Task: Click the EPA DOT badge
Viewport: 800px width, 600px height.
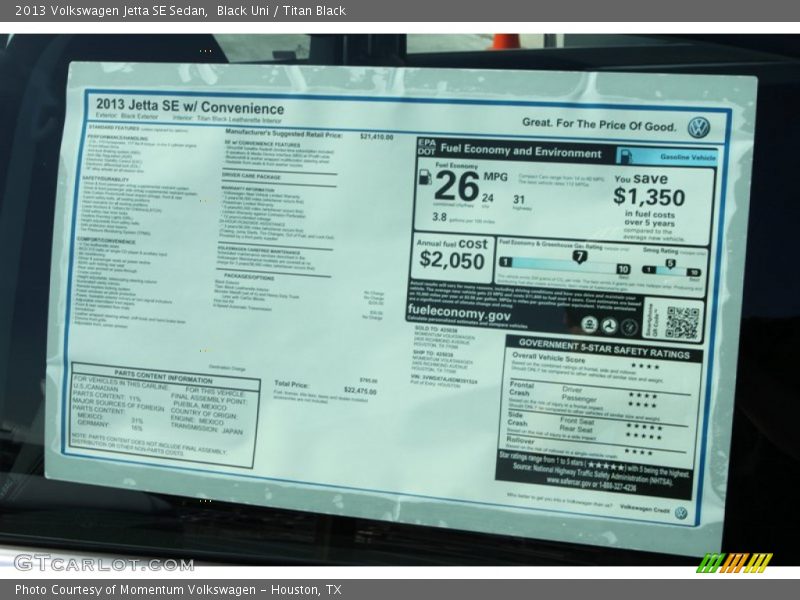Action: click(x=426, y=147)
